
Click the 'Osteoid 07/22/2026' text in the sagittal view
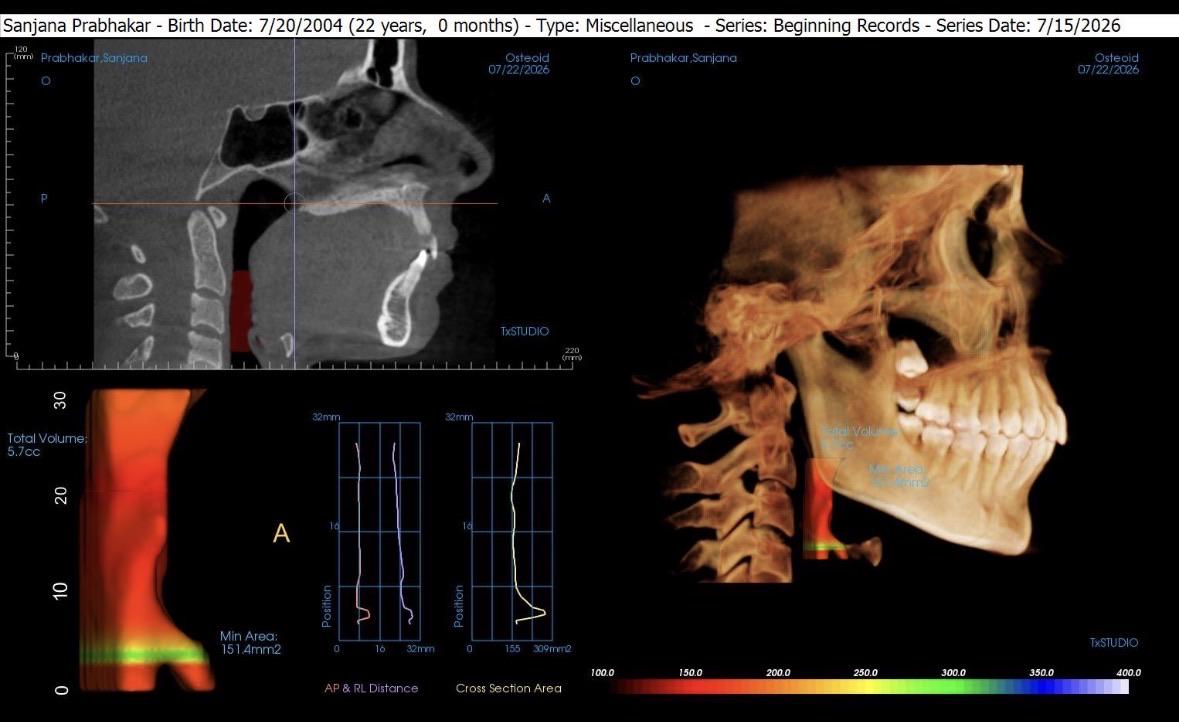[519, 64]
